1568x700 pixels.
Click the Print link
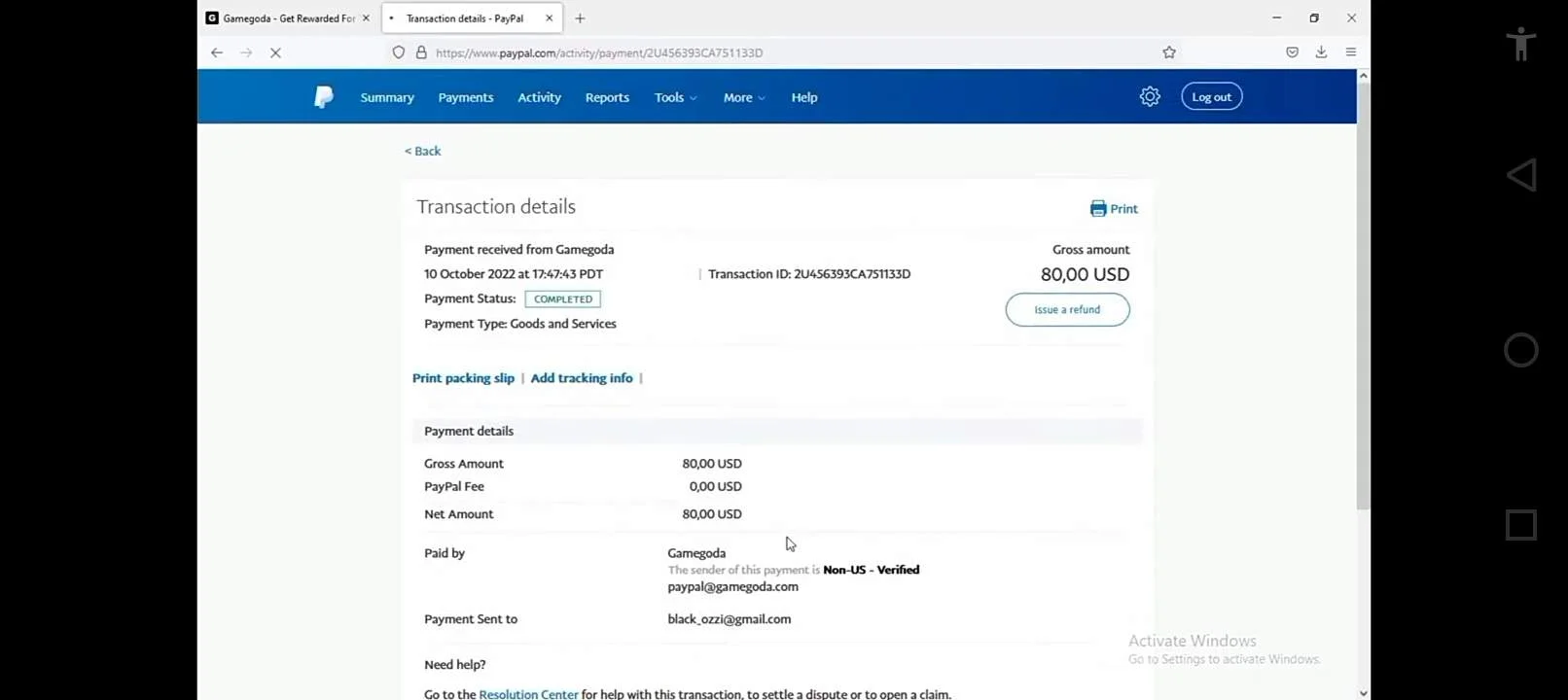pyautogui.click(x=1123, y=208)
